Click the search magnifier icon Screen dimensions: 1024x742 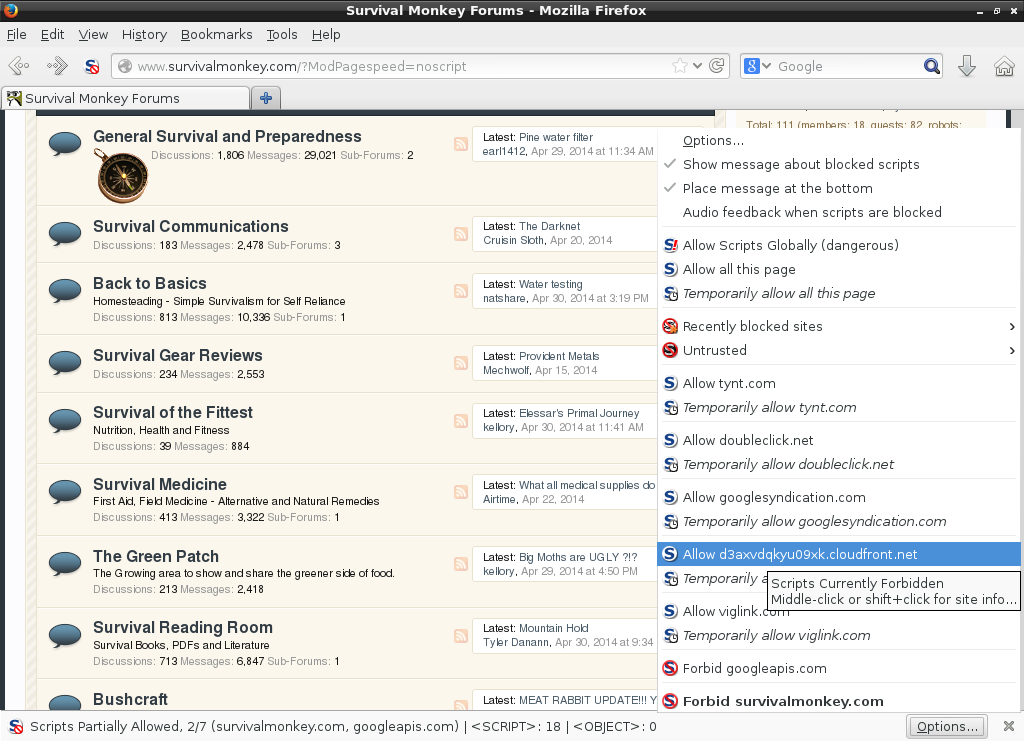pyautogui.click(x=931, y=66)
